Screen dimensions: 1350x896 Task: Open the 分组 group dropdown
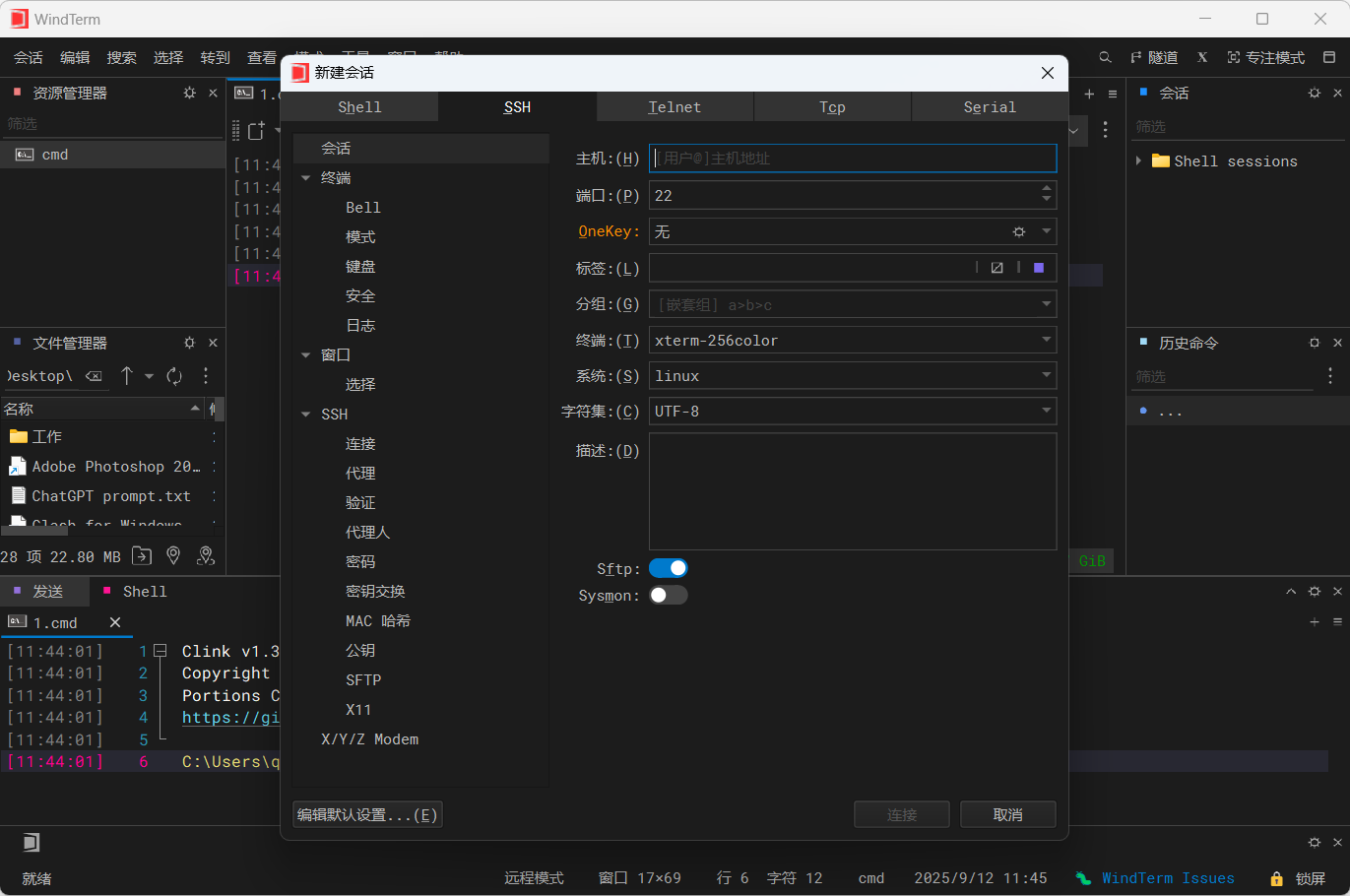(1046, 304)
